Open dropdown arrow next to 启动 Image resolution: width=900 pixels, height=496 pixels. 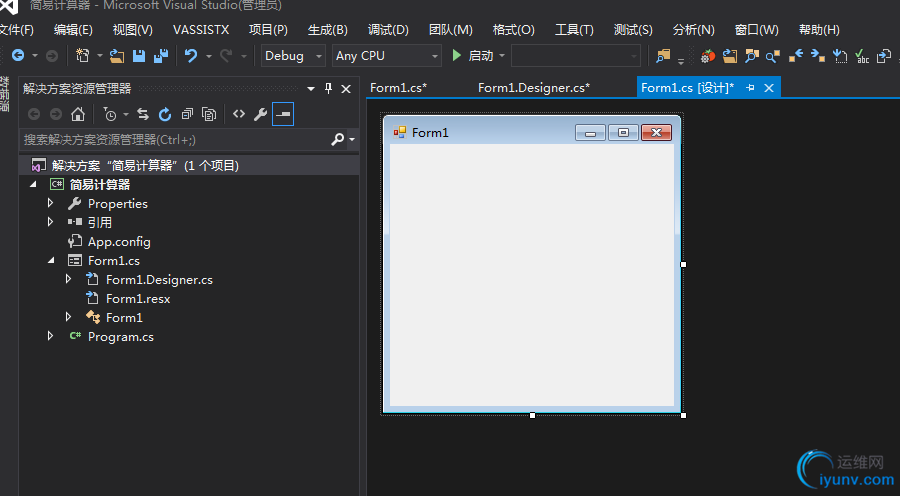point(502,56)
